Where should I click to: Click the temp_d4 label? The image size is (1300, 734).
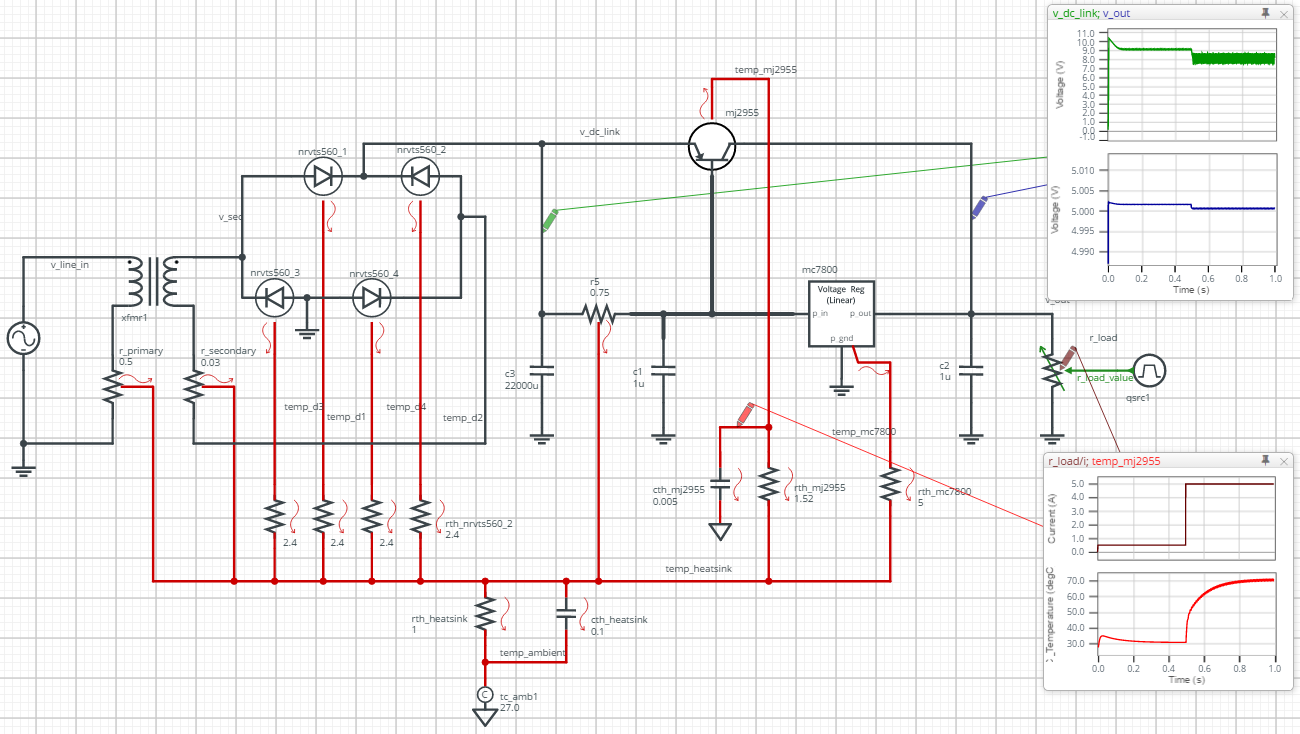click(406, 406)
